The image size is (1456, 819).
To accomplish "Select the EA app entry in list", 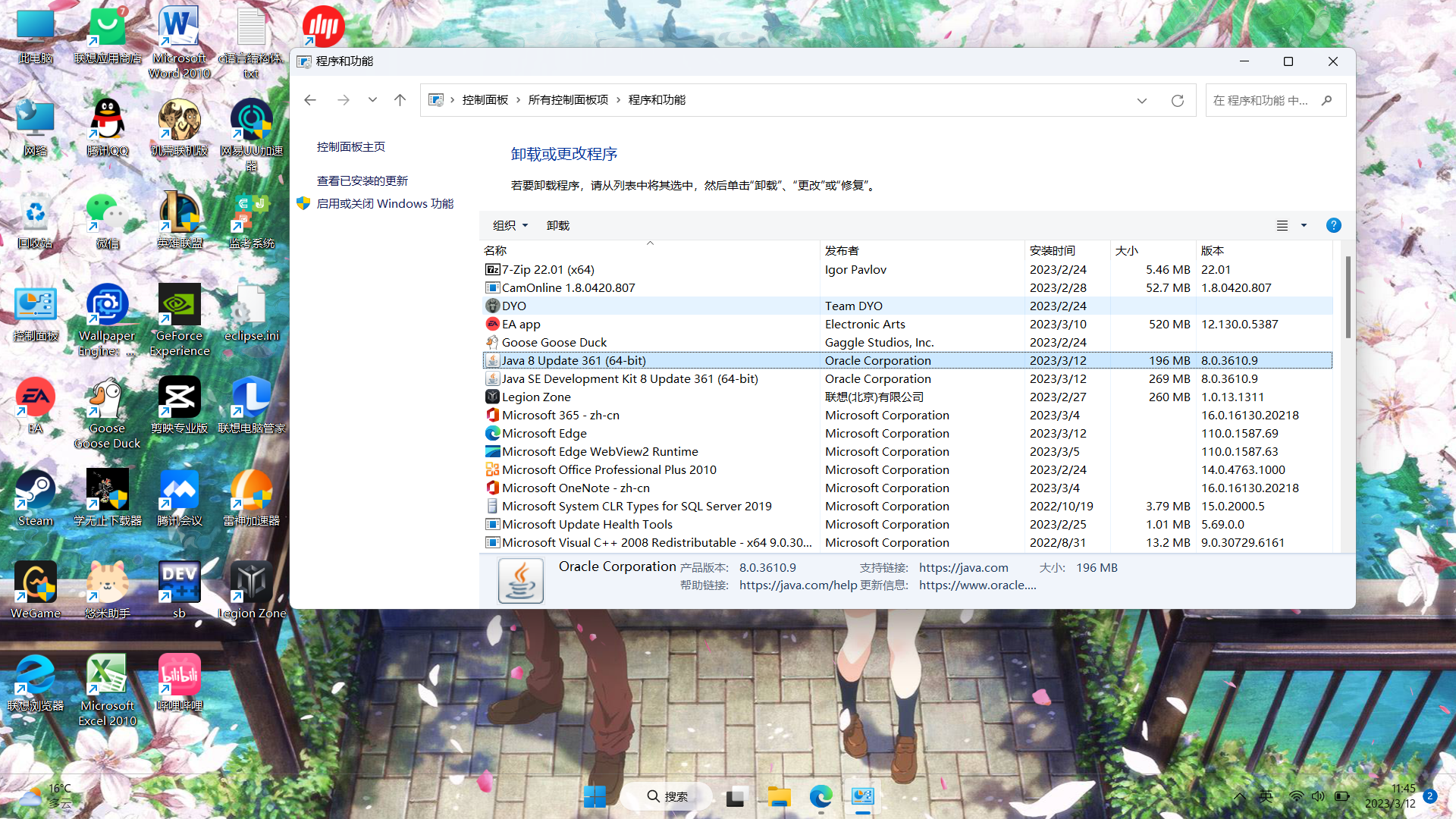I will coord(521,324).
